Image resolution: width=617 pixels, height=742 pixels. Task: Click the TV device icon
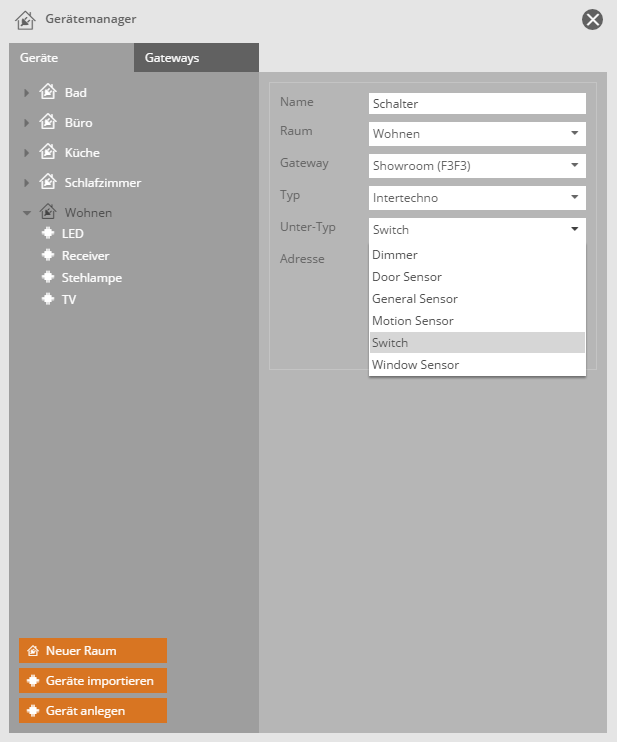(x=47, y=299)
